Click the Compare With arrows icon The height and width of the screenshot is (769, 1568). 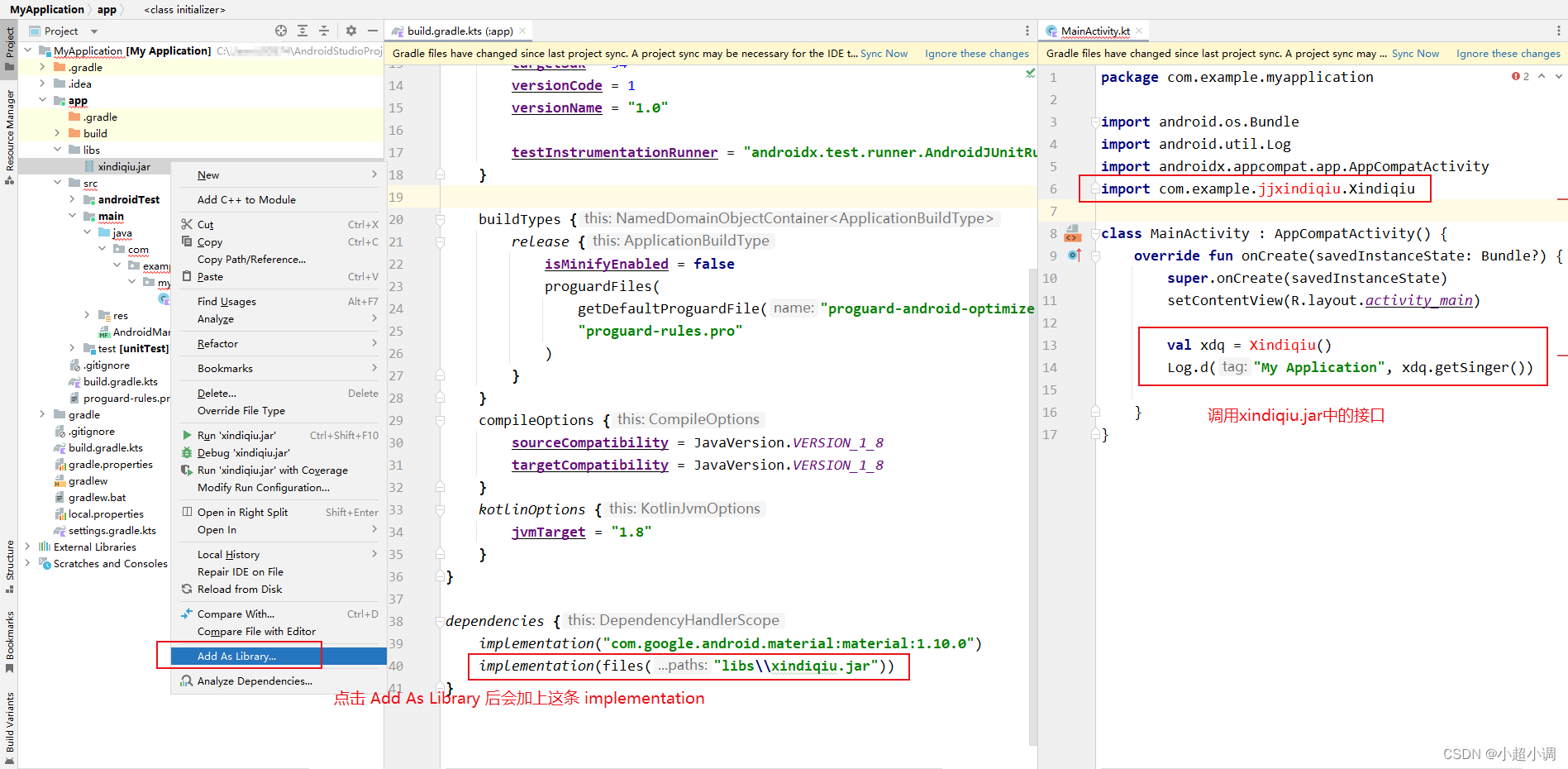coord(187,614)
